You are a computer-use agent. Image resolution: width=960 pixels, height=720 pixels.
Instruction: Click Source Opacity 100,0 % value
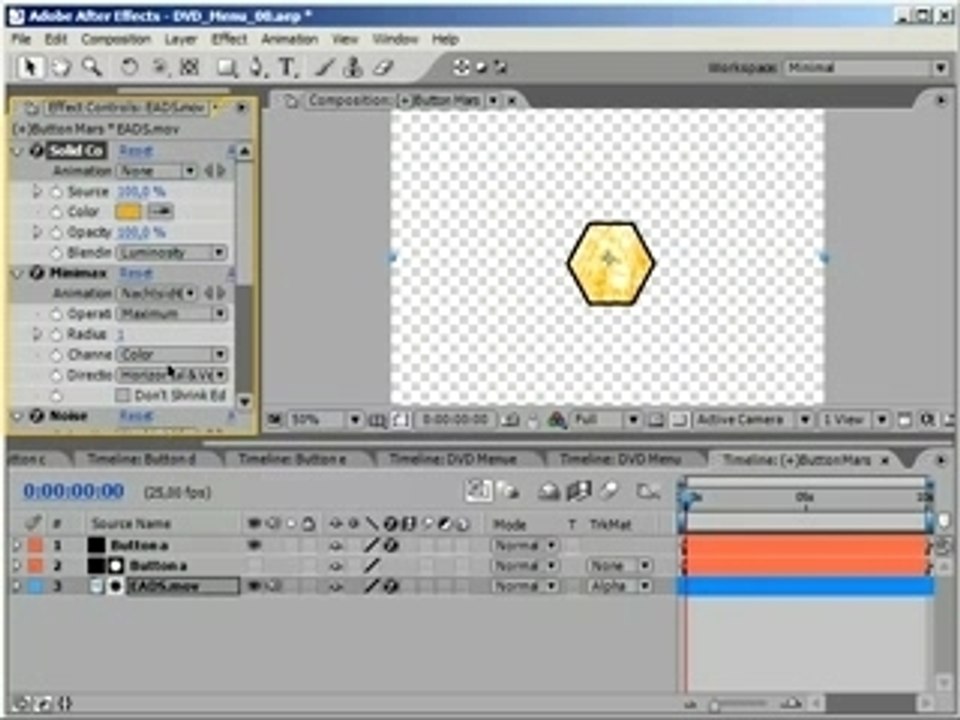(x=141, y=192)
